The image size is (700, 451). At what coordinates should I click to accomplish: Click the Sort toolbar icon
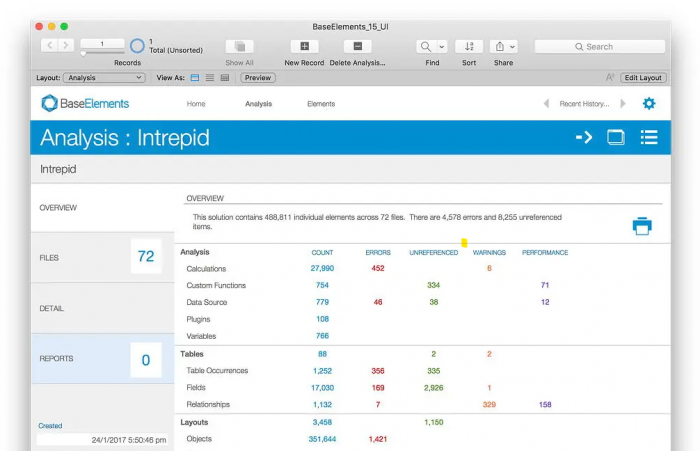tap(469, 46)
